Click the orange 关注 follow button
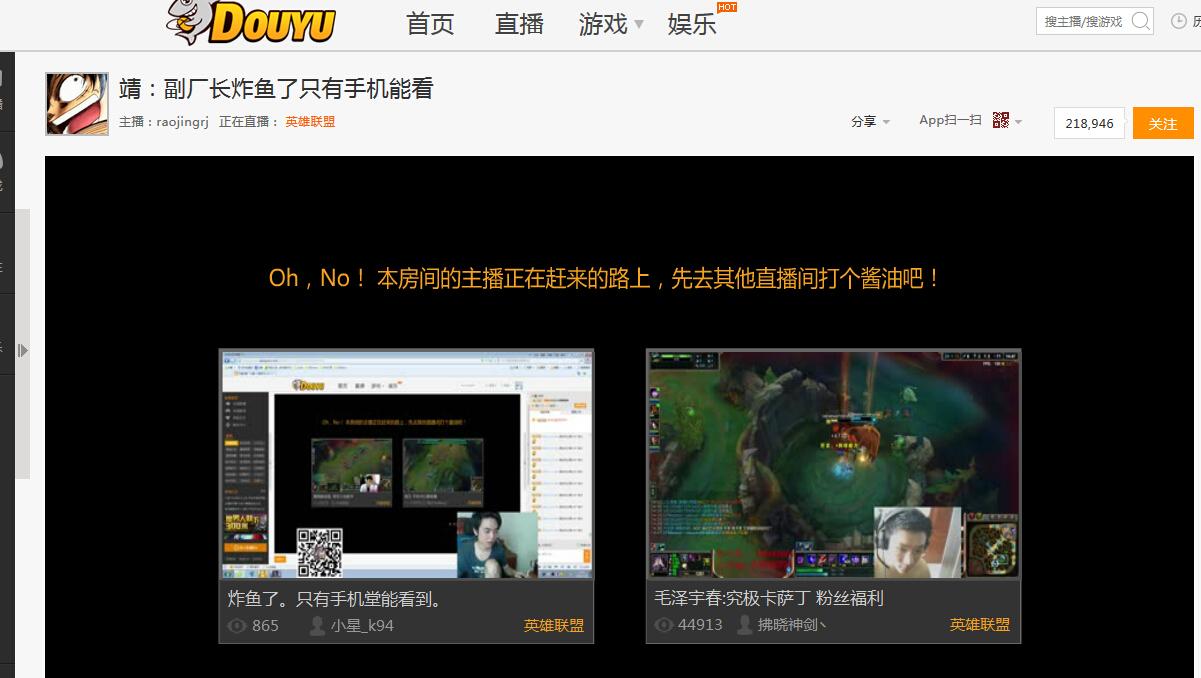The image size is (1201, 678). point(1163,123)
